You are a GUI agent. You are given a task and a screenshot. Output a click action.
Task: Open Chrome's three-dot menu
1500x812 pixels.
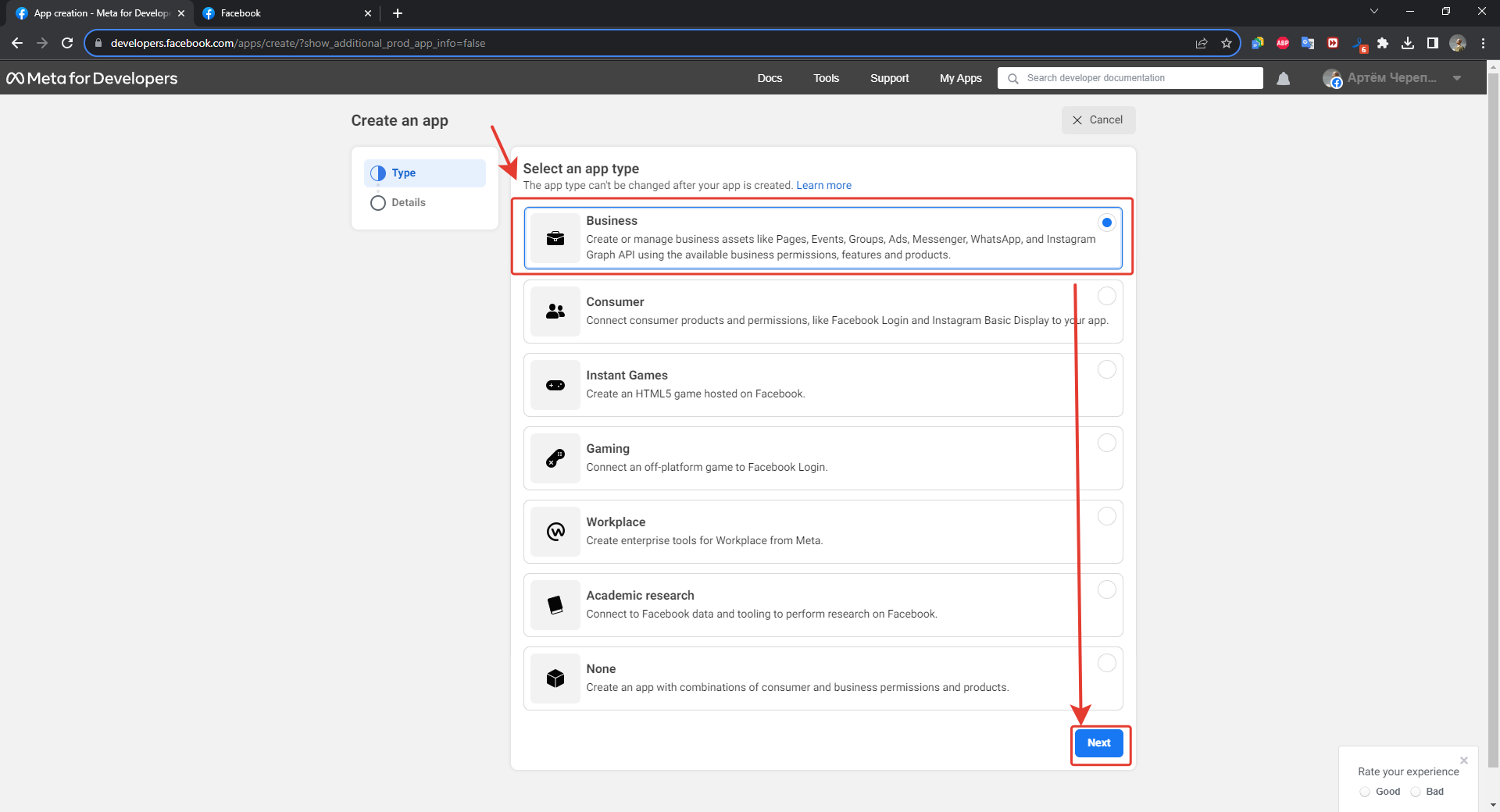point(1483,43)
